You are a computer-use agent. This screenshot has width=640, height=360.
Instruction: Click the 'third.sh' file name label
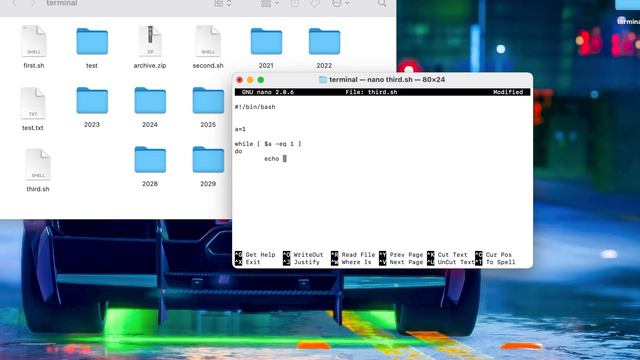point(38,189)
